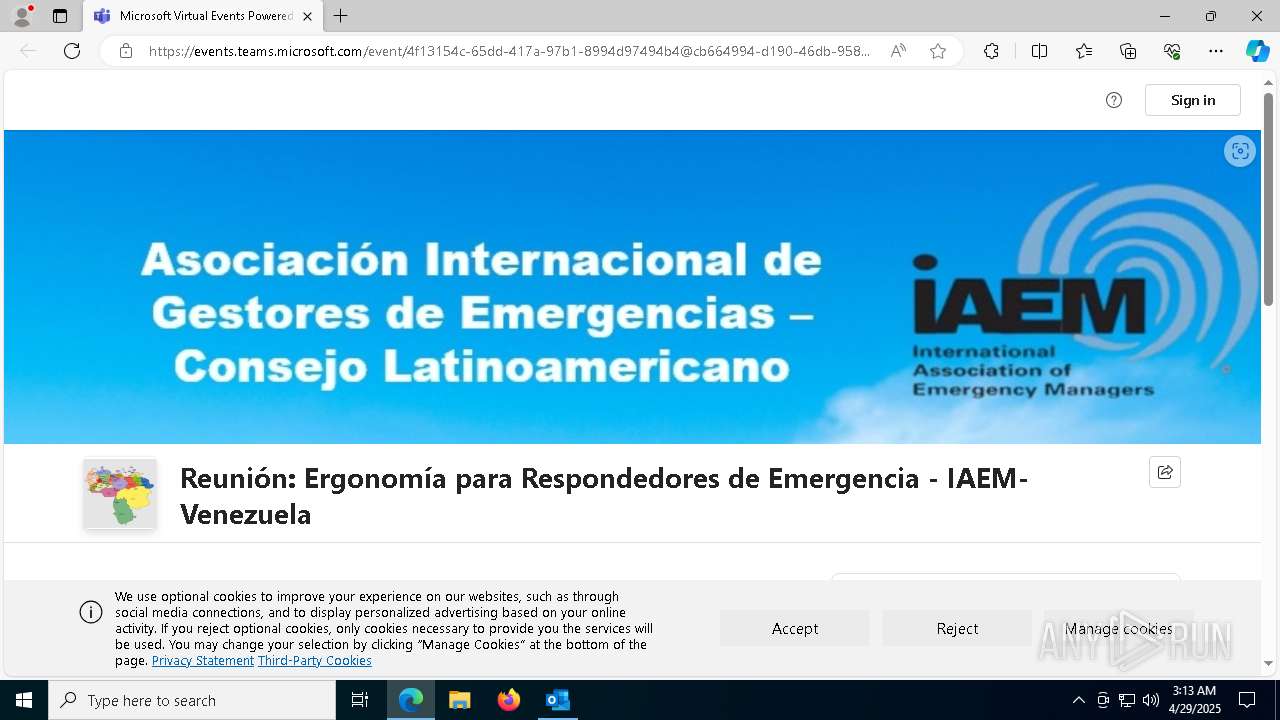The height and width of the screenshot is (720, 1280).
Task: Click the Venezuela map event thumbnail
Action: point(120,493)
